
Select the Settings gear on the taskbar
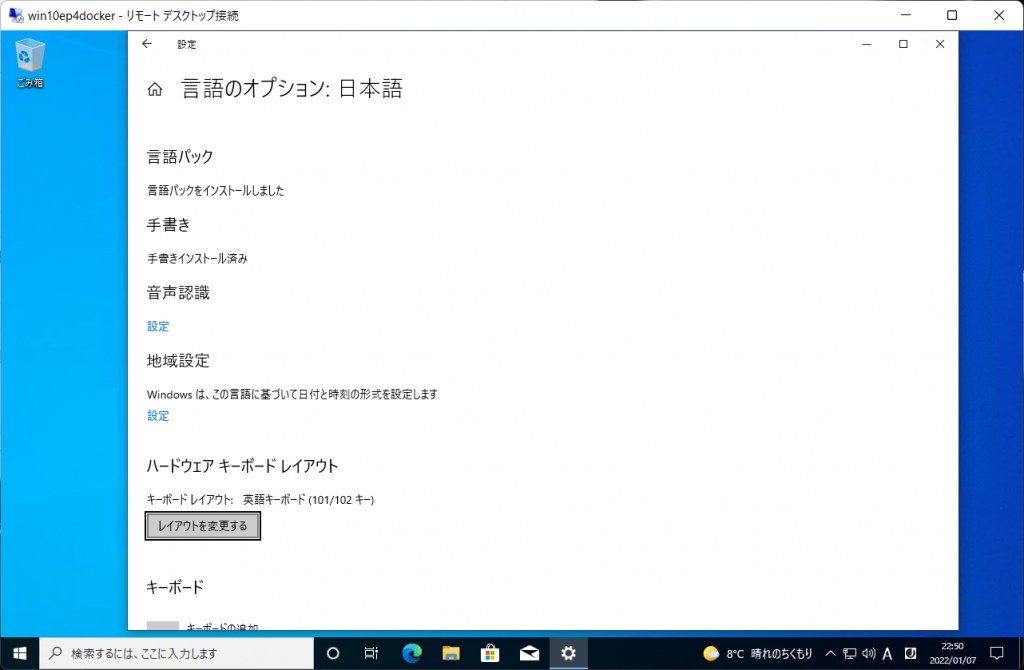568,653
